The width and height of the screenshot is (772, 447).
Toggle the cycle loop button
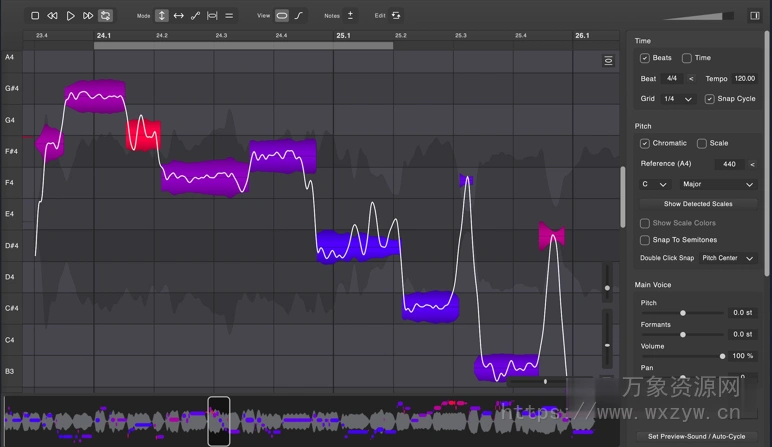[x=105, y=16]
